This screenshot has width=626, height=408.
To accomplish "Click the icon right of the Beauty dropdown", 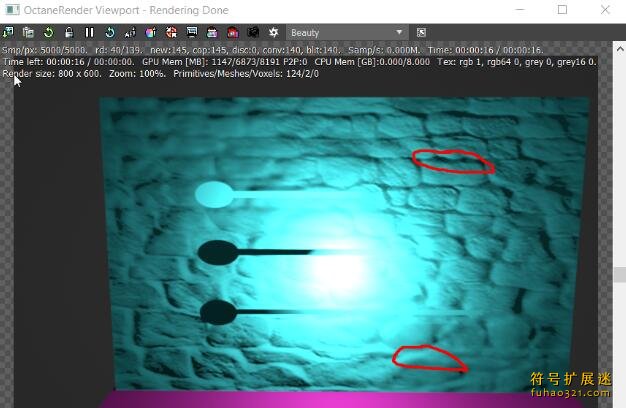I will (x=421, y=33).
